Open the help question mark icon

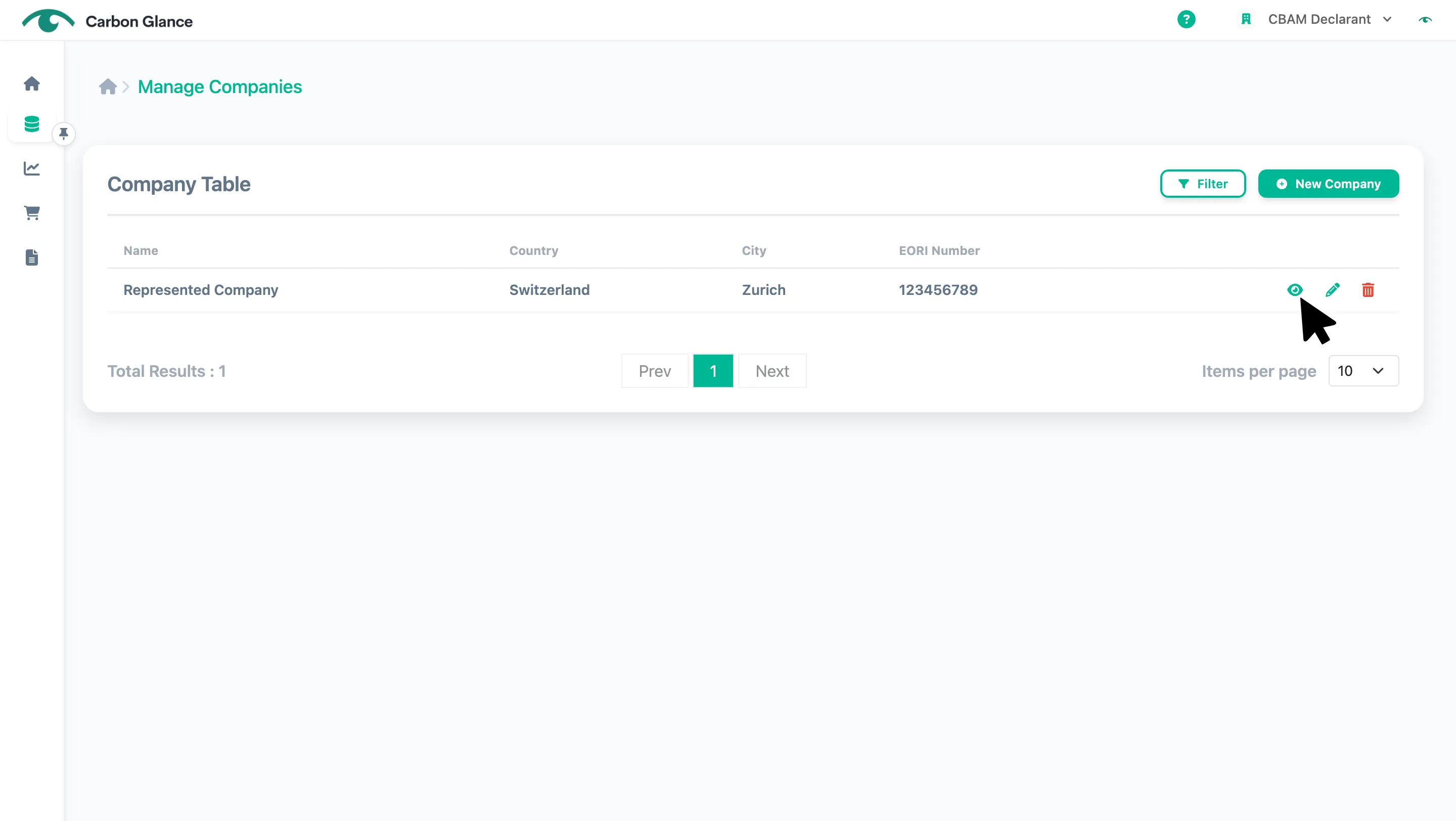click(x=1186, y=19)
